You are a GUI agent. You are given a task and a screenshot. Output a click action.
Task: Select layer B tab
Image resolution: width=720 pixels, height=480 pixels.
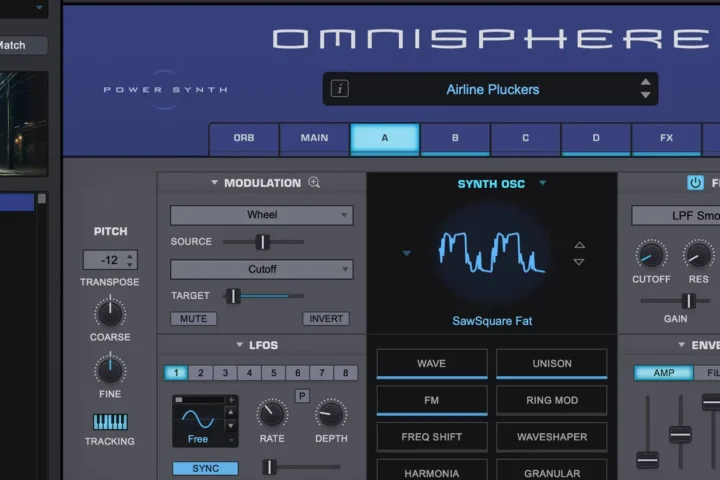click(455, 138)
